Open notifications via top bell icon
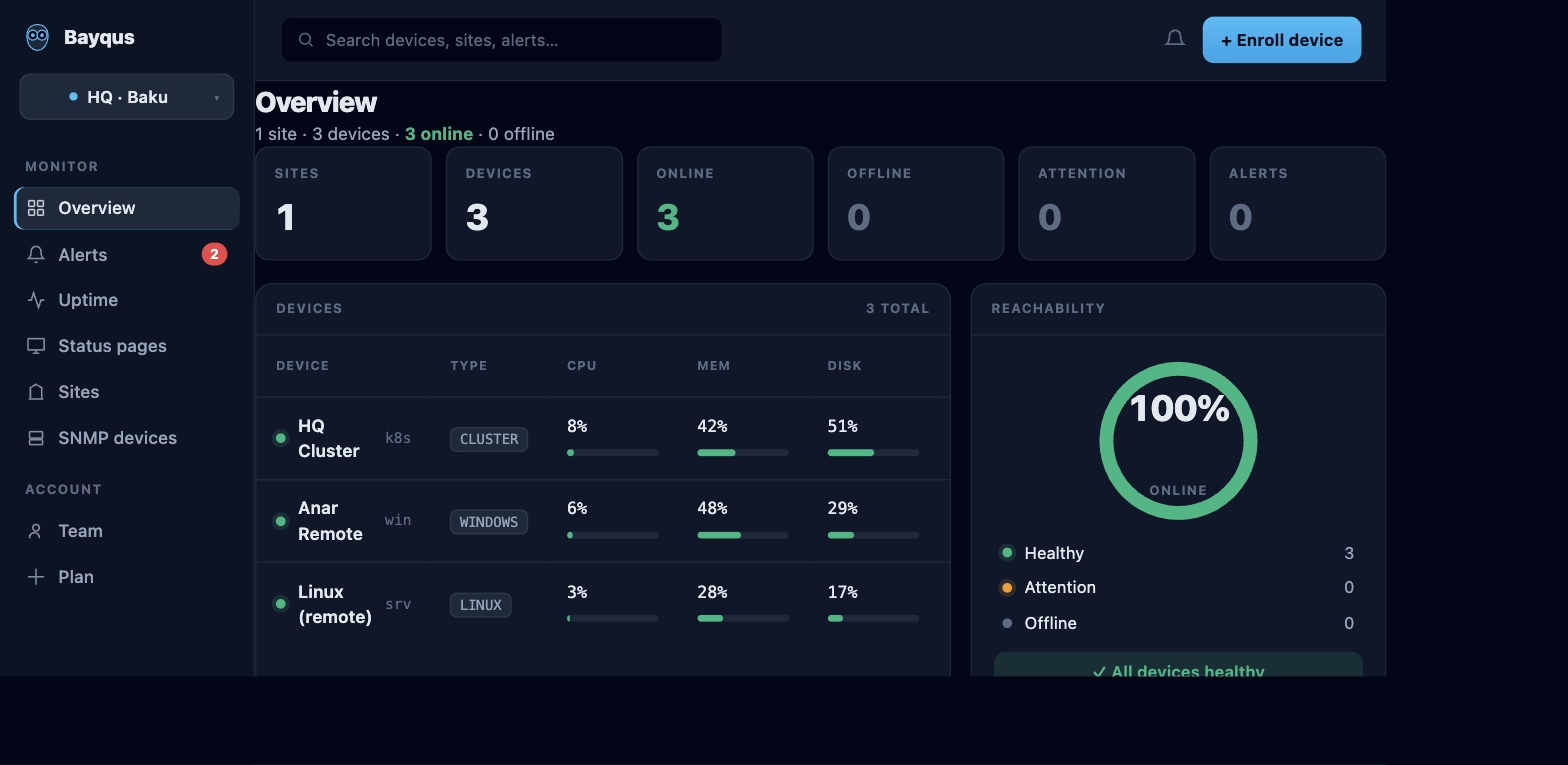Image resolution: width=1568 pixels, height=765 pixels. coord(1175,39)
